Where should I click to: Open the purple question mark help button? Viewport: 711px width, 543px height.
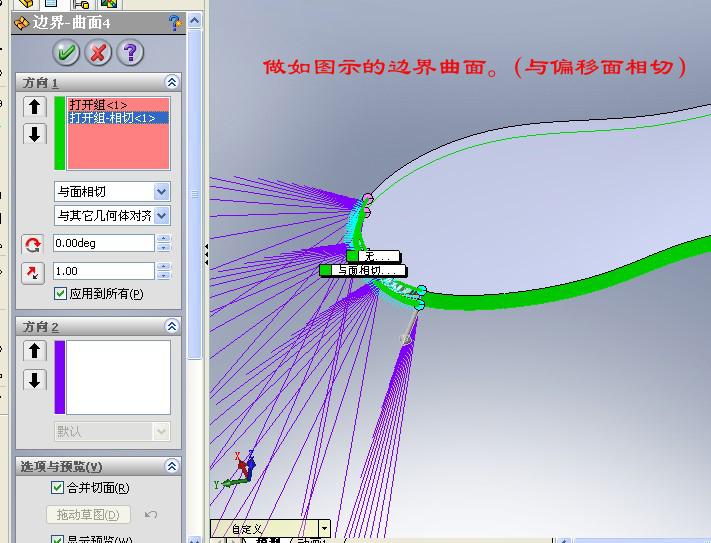tap(131, 53)
